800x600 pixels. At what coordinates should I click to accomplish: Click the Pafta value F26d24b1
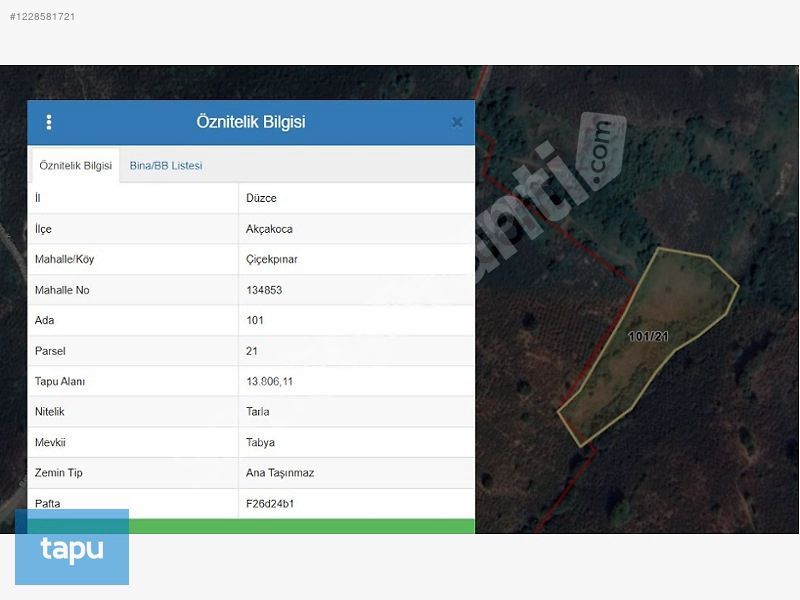coord(270,503)
